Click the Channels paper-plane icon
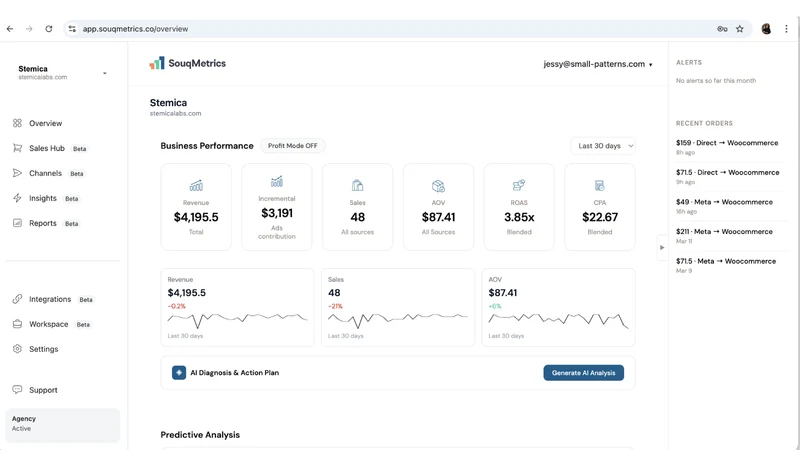Image resolution: width=800 pixels, height=450 pixels. [x=17, y=173]
